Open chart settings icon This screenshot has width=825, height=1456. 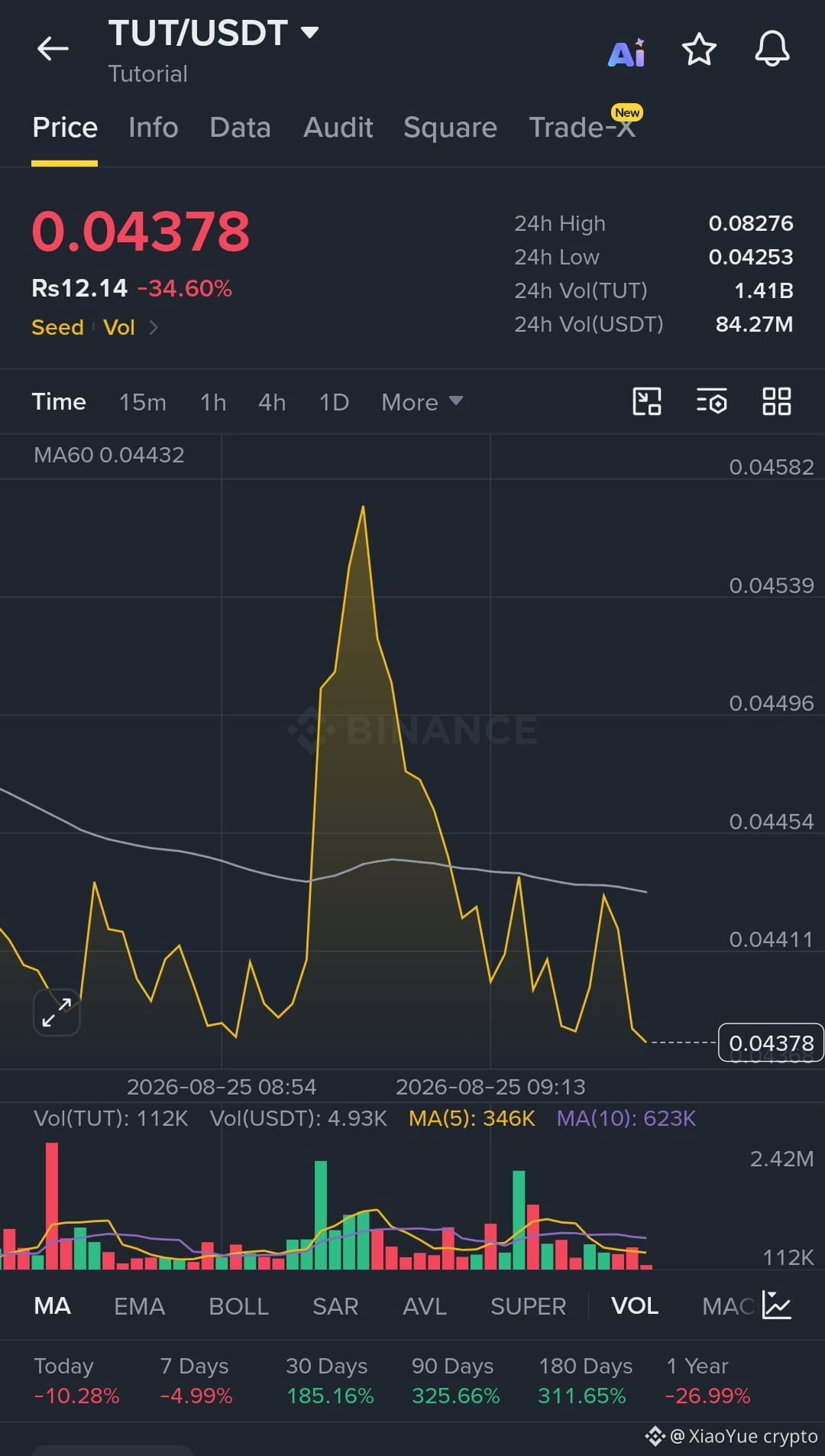[x=711, y=401]
